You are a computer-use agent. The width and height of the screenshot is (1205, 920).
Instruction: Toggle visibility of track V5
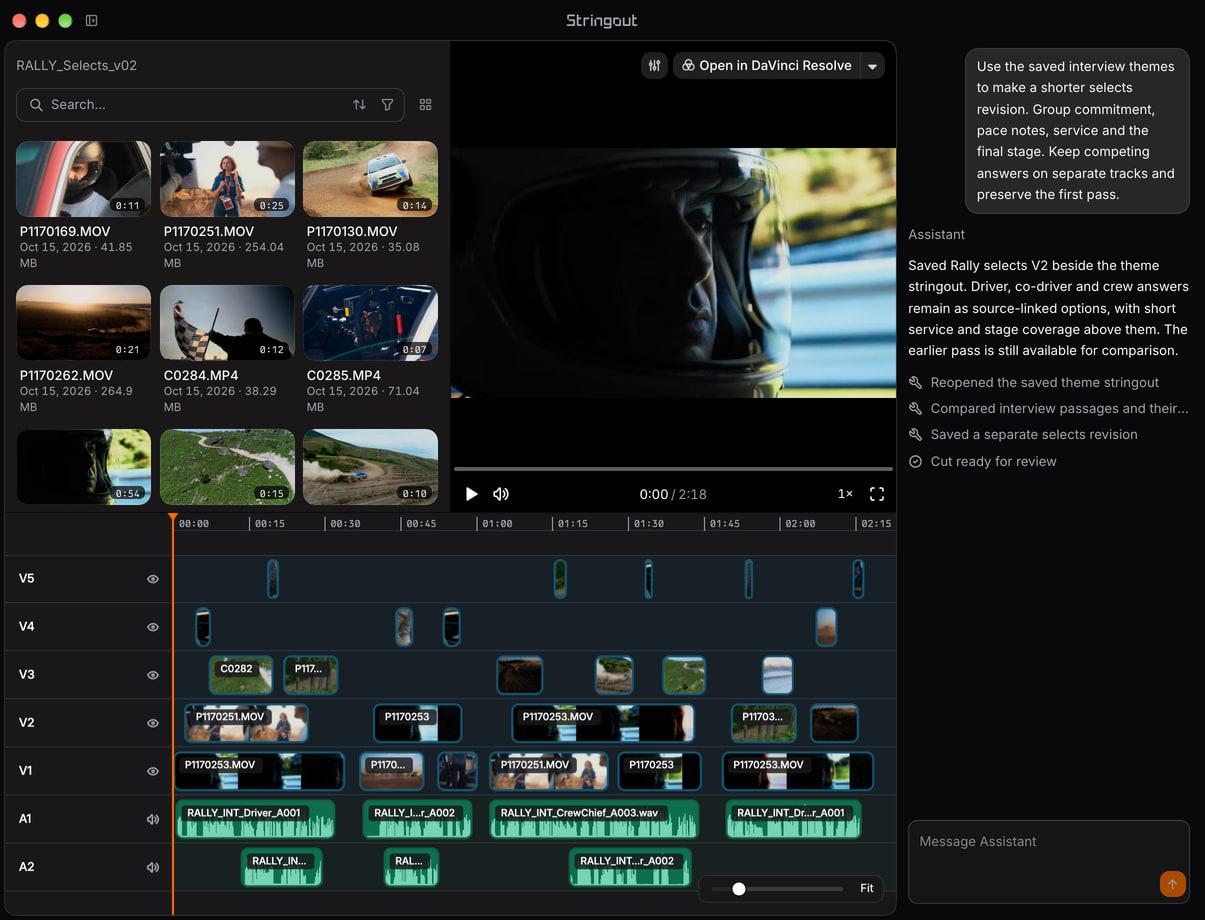(153, 579)
